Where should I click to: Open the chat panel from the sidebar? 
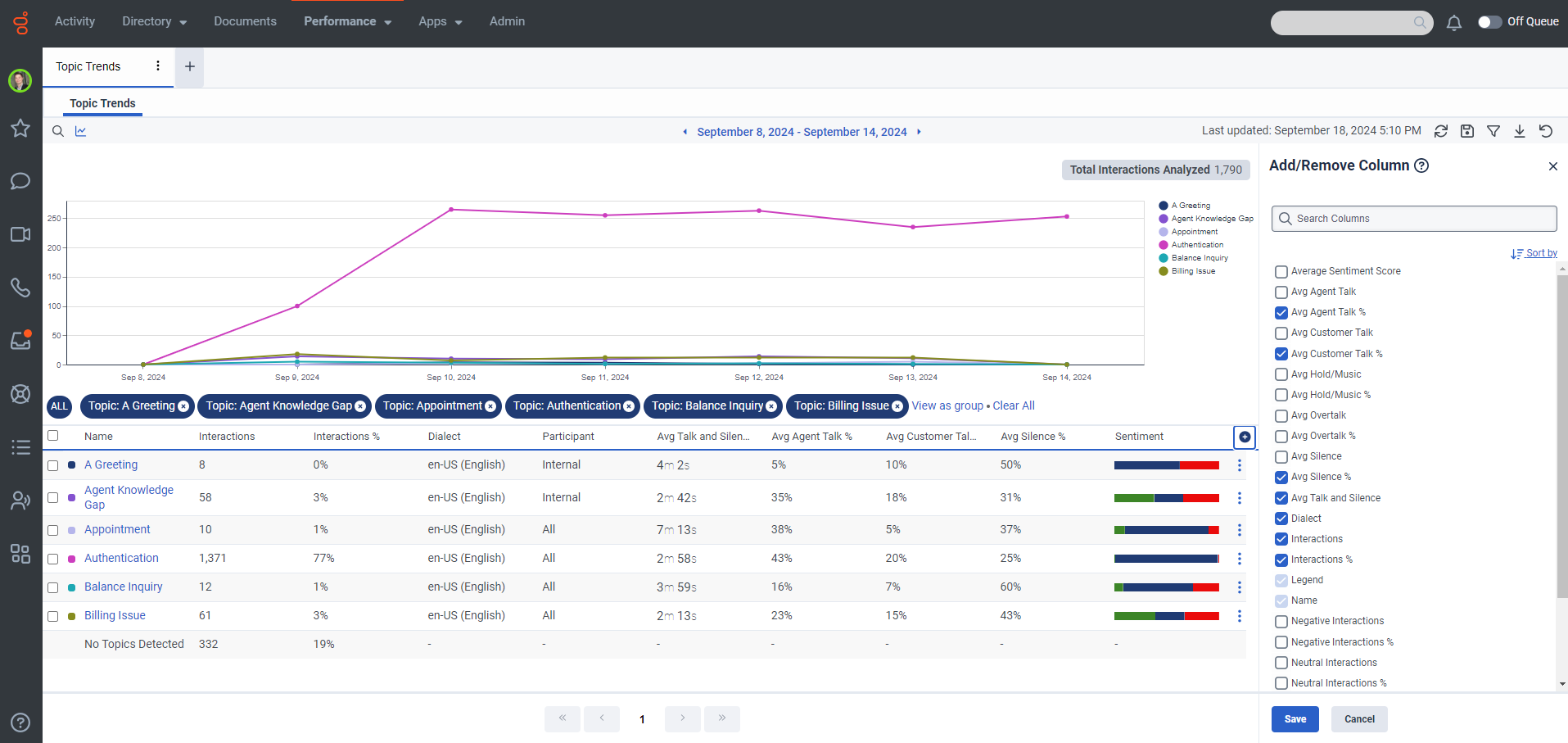[x=20, y=181]
